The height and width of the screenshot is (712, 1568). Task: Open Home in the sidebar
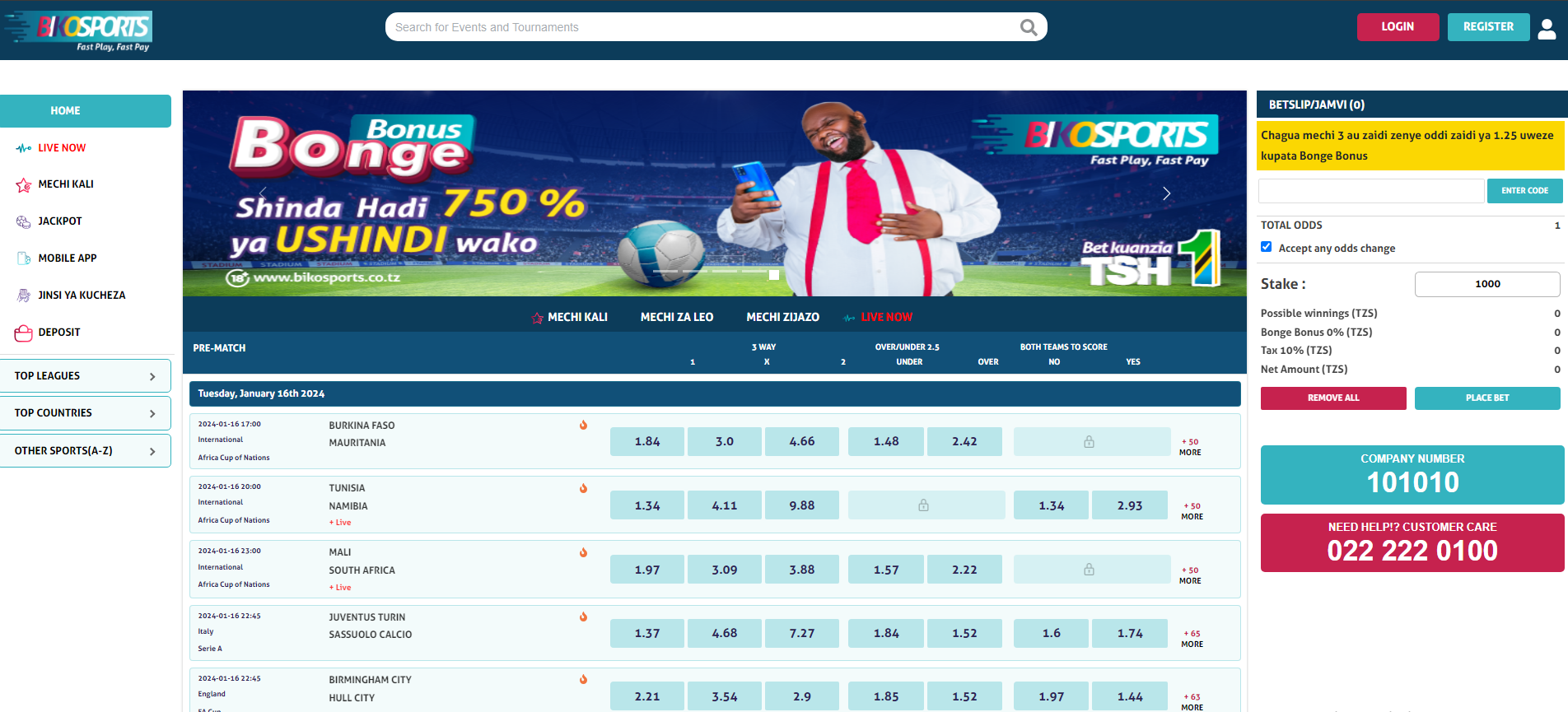(86, 111)
